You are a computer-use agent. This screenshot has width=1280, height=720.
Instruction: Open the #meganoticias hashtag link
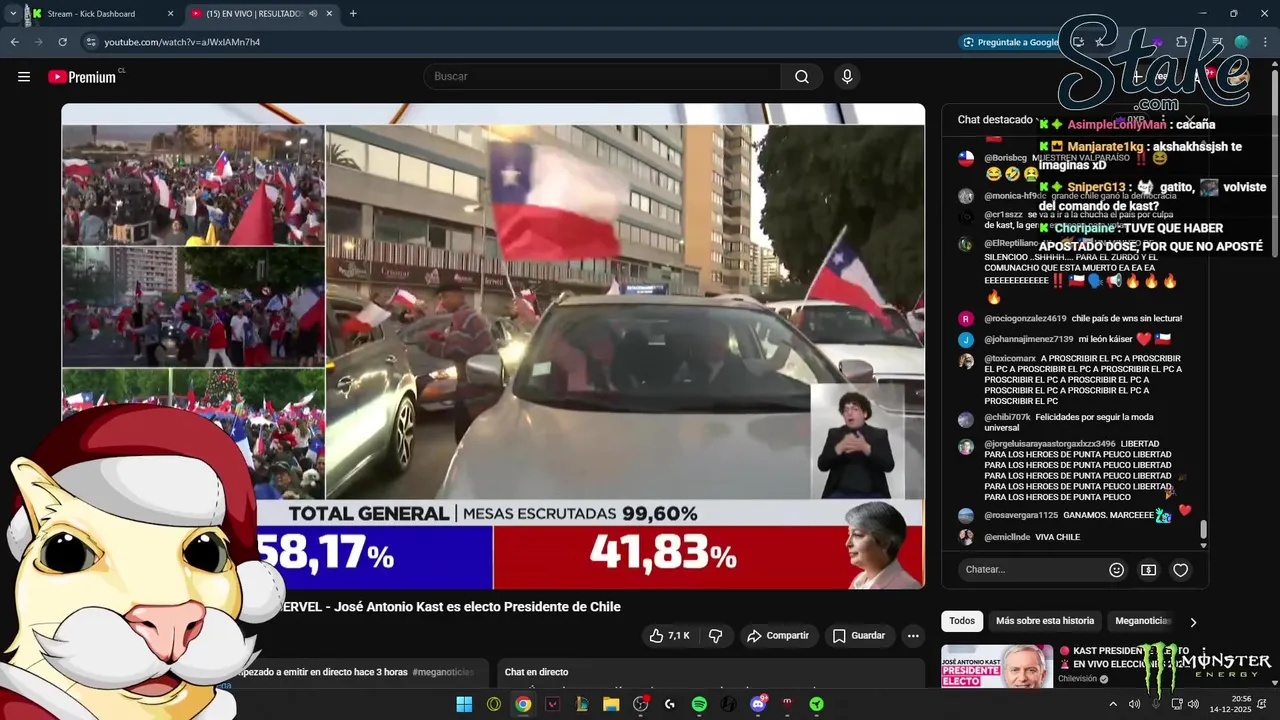443,672
